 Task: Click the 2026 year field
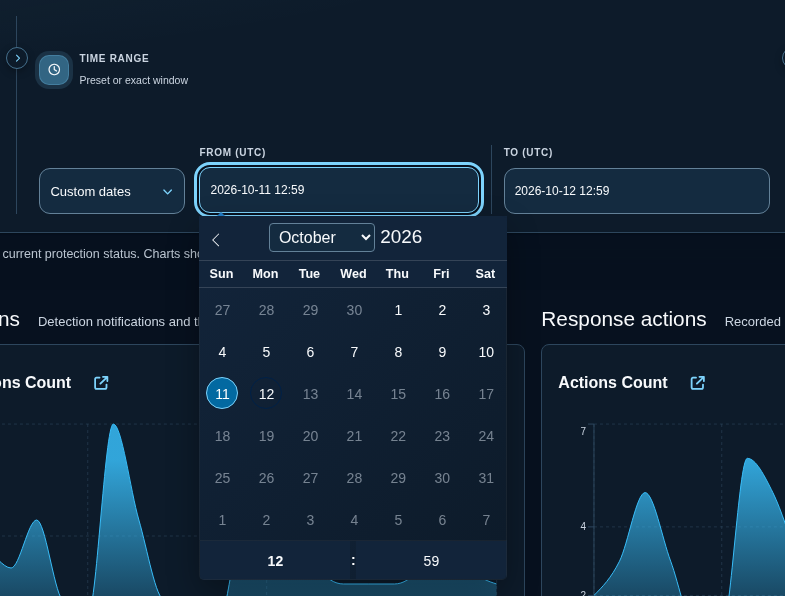point(401,237)
